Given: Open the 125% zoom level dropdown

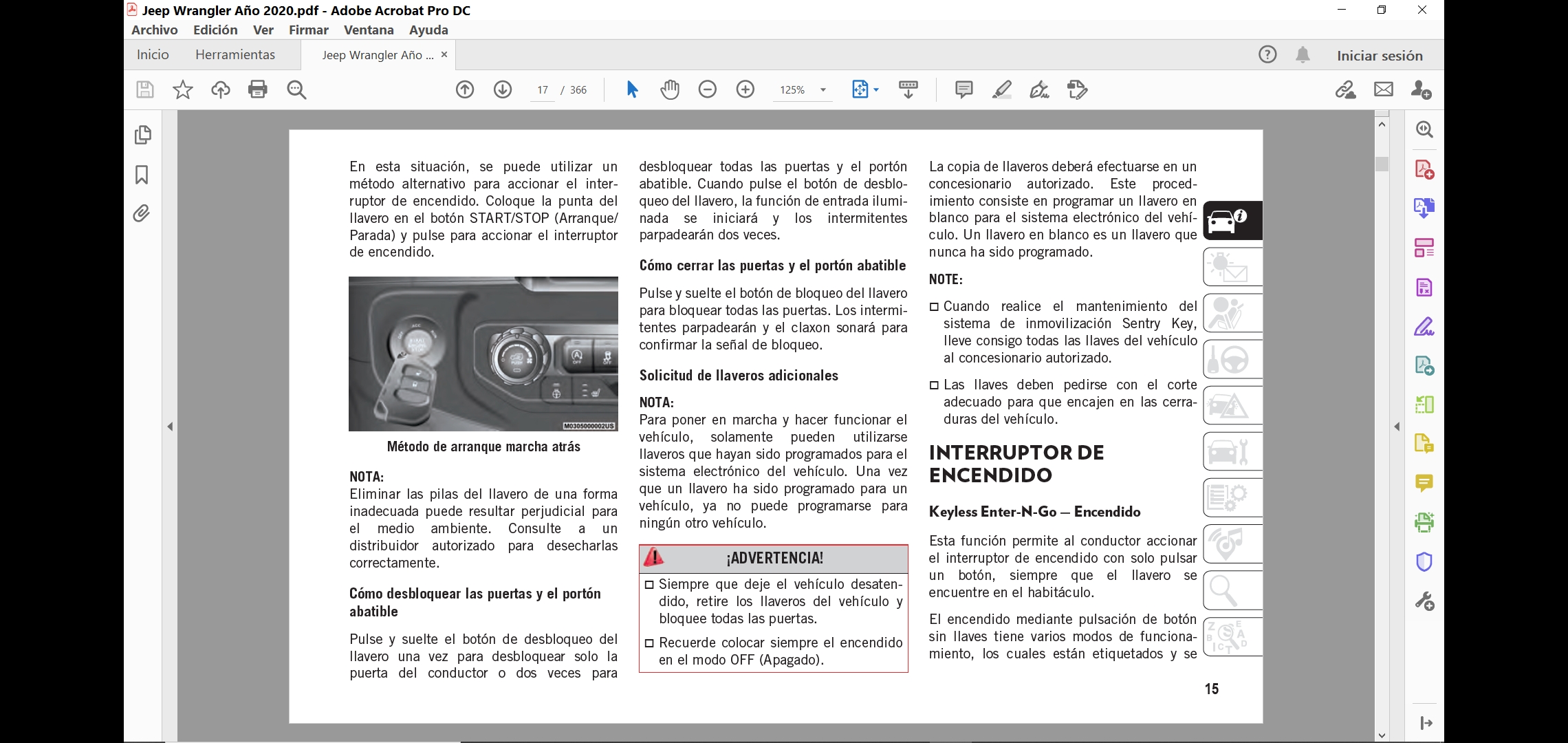Looking at the screenshot, I should 823,90.
